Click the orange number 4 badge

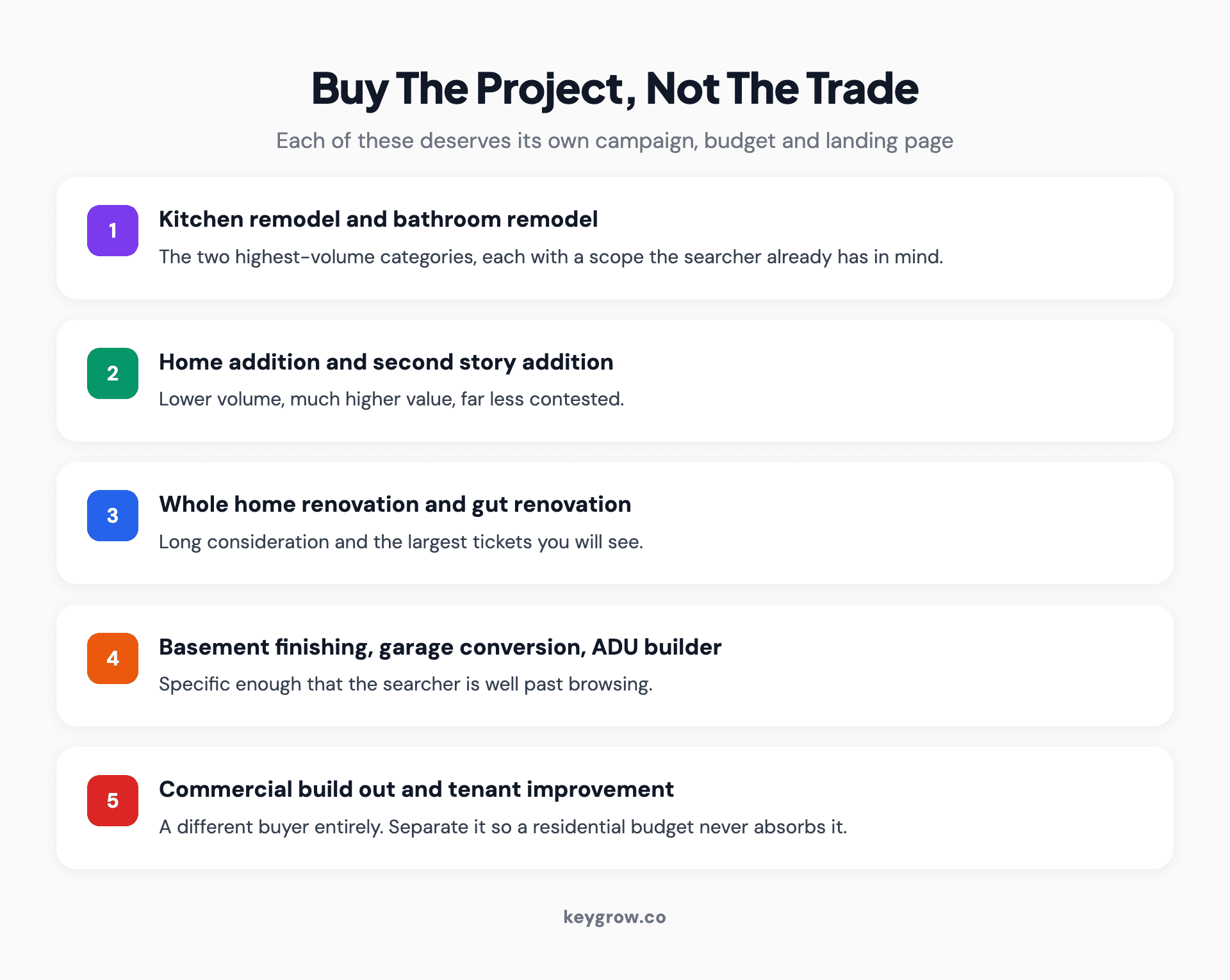(x=113, y=658)
